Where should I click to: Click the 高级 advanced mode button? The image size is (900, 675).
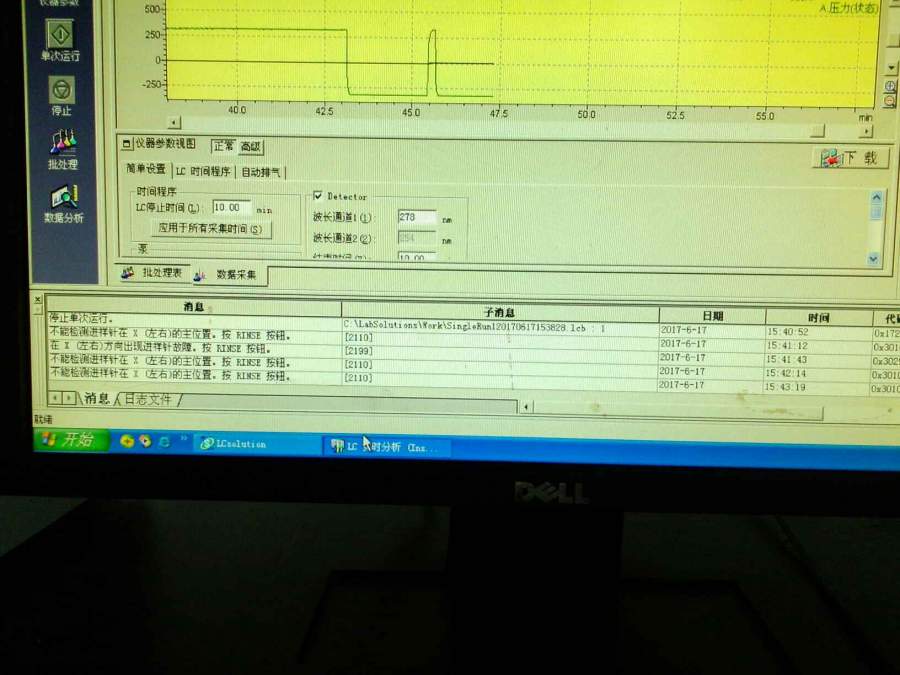click(x=250, y=147)
